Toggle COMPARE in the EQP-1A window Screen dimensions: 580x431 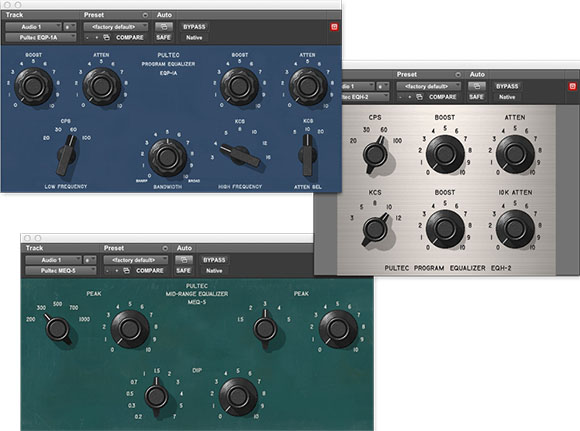point(129,37)
